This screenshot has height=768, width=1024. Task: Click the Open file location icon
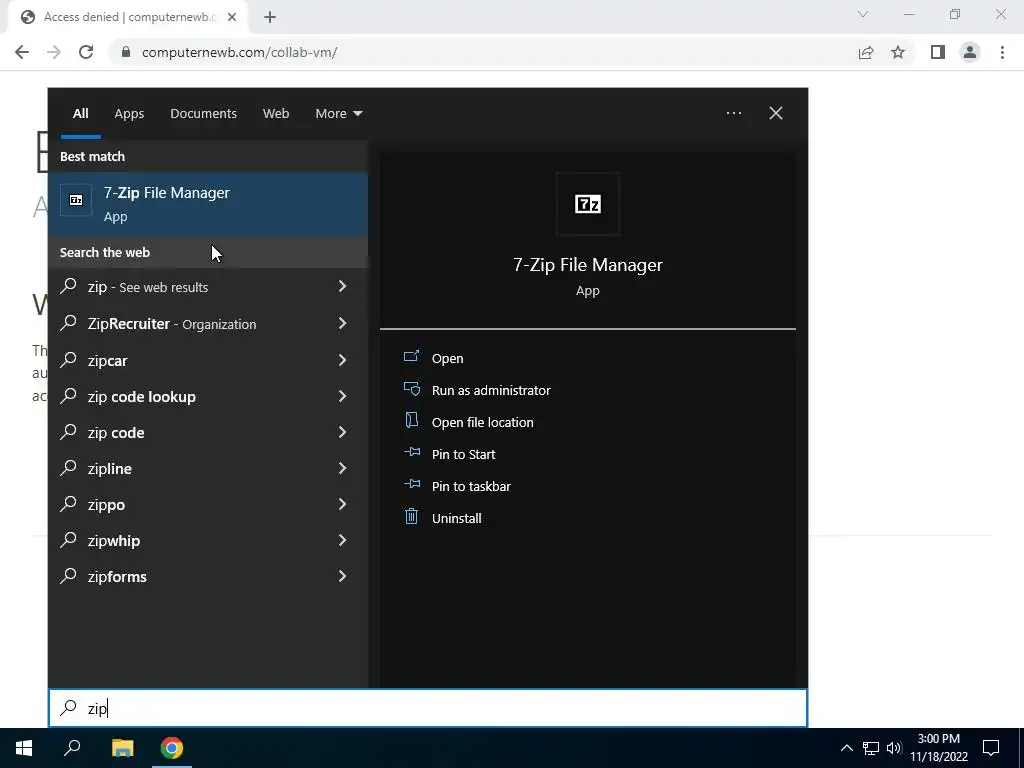coord(411,420)
